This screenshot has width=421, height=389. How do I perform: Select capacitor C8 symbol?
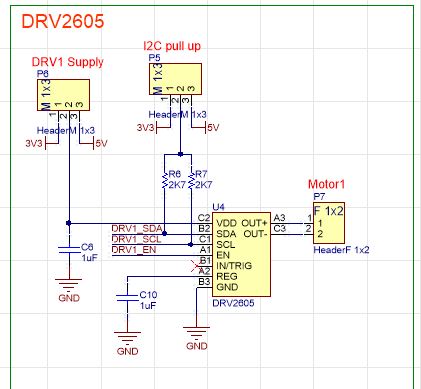pyautogui.click(x=69, y=250)
